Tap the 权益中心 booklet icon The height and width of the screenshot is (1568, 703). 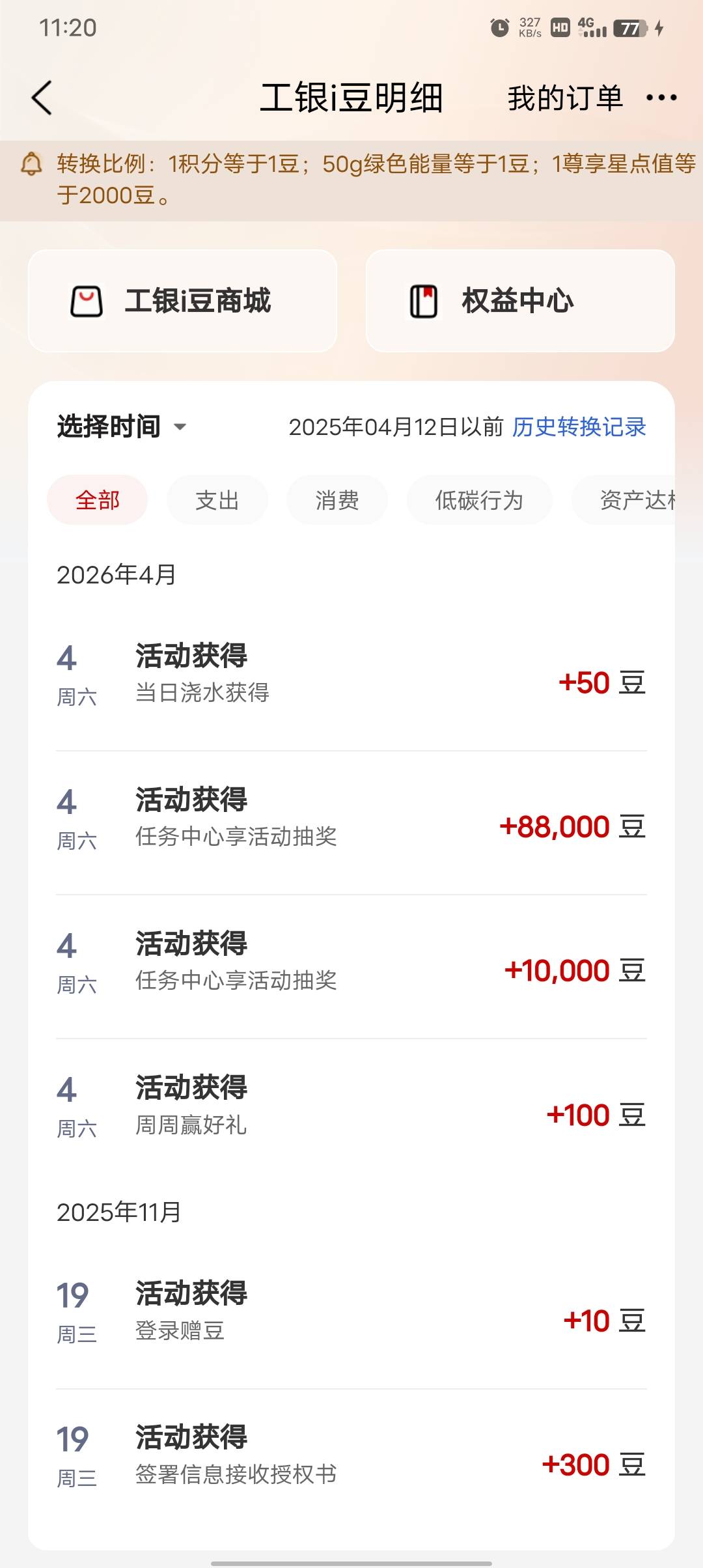pyautogui.click(x=424, y=301)
